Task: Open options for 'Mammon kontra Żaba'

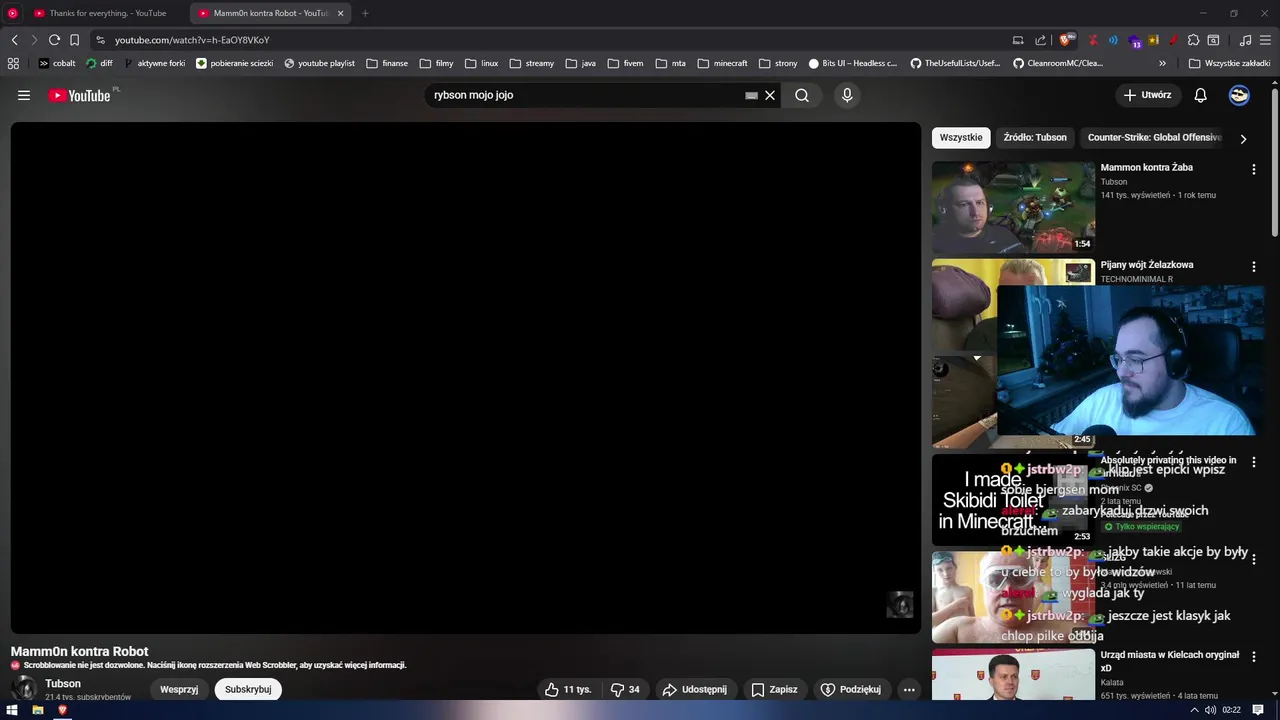Action: point(1253,170)
